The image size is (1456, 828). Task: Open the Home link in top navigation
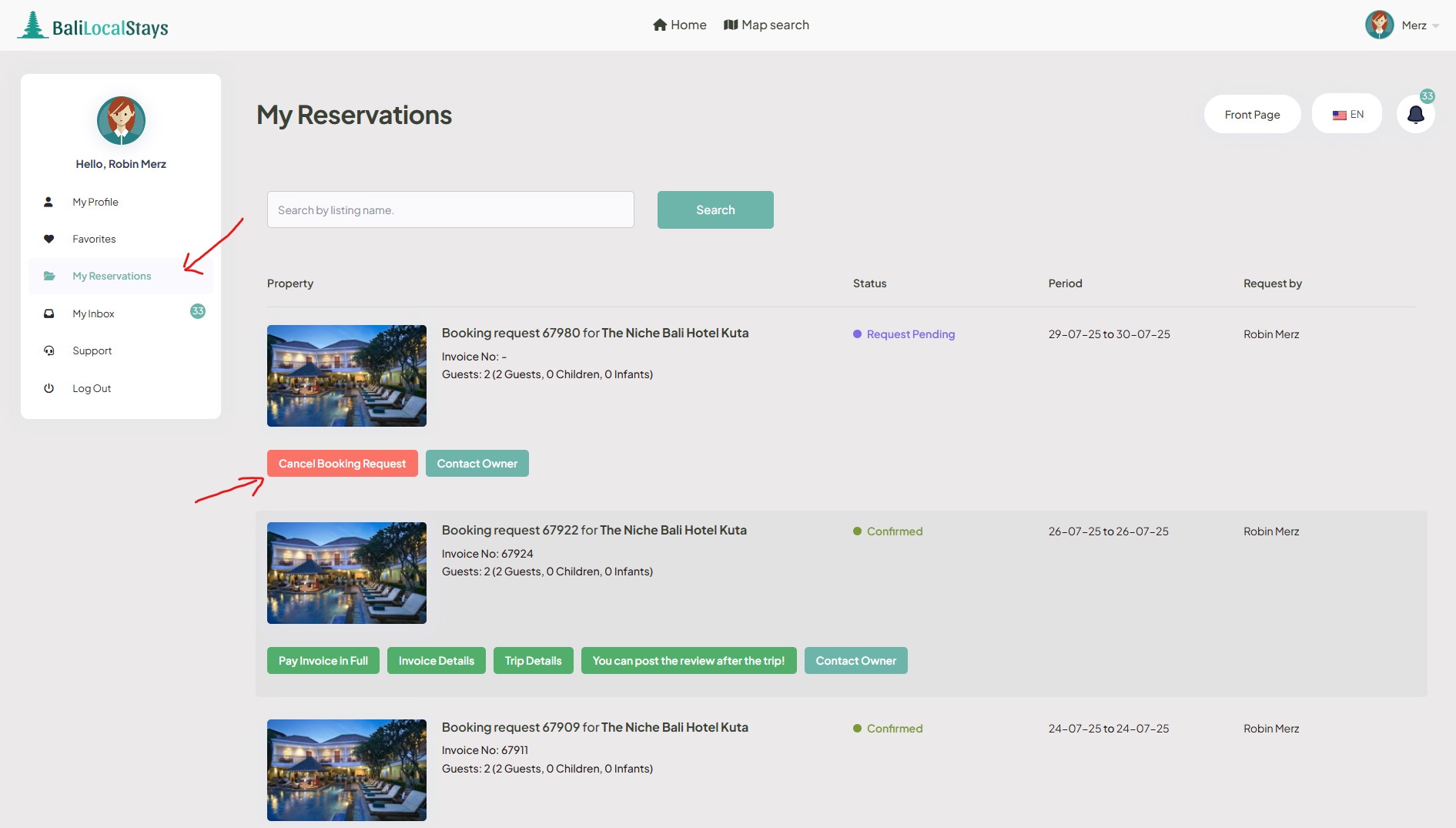click(679, 25)
